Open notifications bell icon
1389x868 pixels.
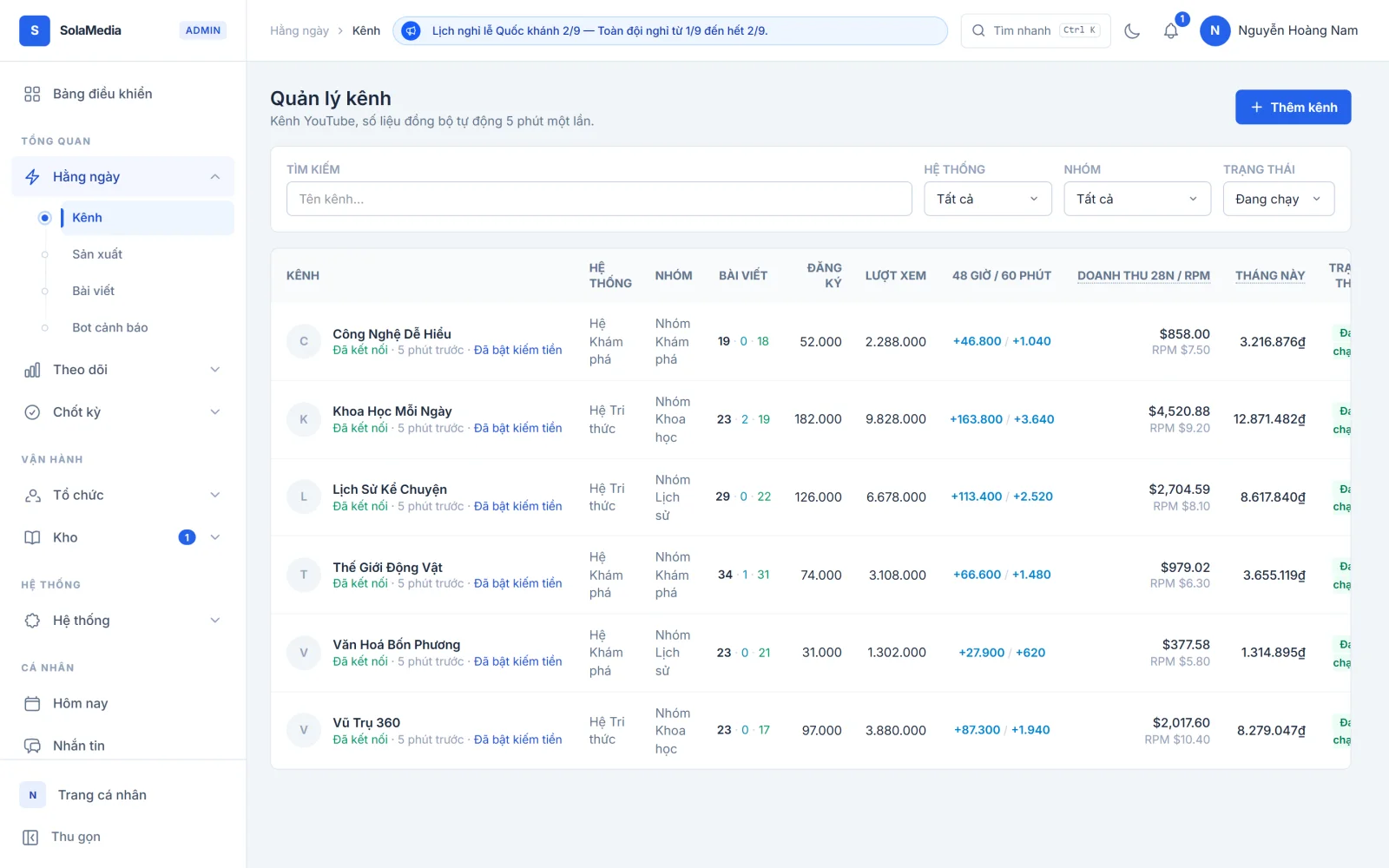(x=1171, y=30)
